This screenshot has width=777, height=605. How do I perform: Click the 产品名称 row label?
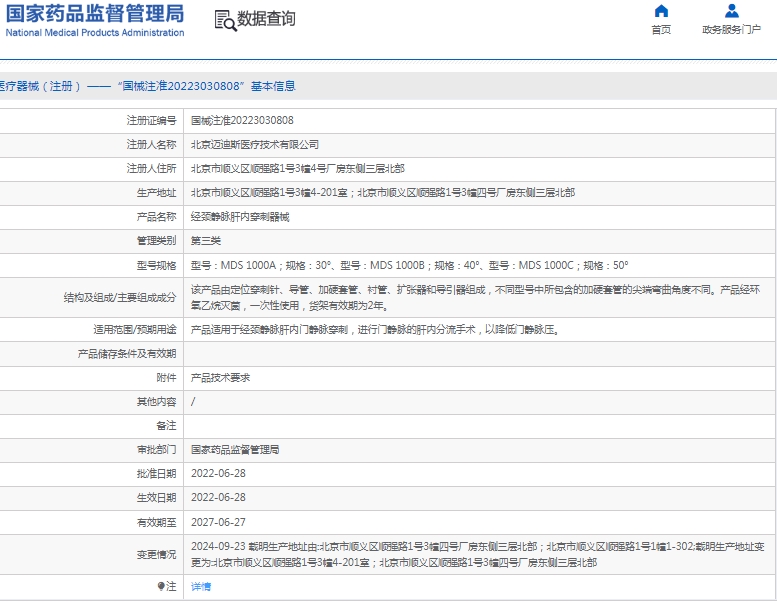pos(156,217)
